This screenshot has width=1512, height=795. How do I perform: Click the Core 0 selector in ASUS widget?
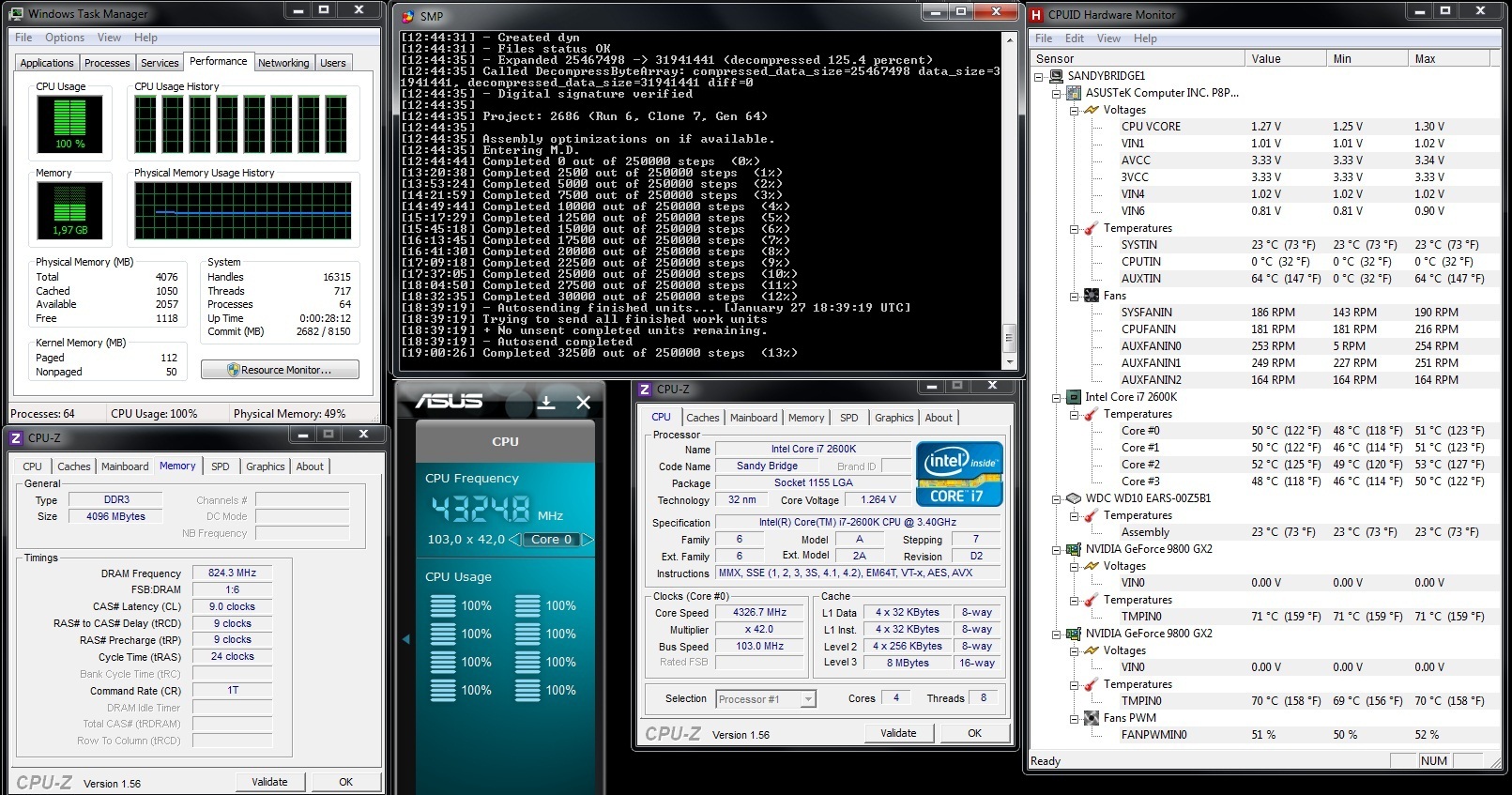click(551, 540)
